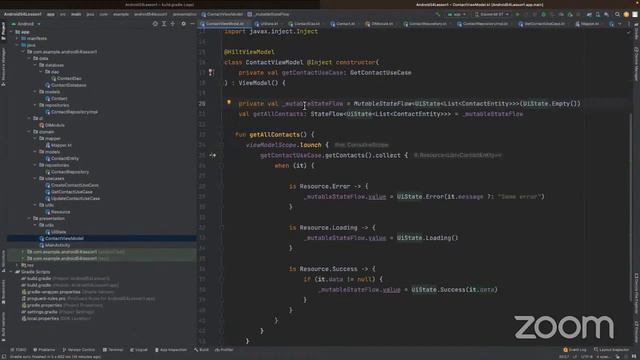Open ContactDatabase file in tree
The width and height of the screenshot is (640, 360).
pos(65,85)
